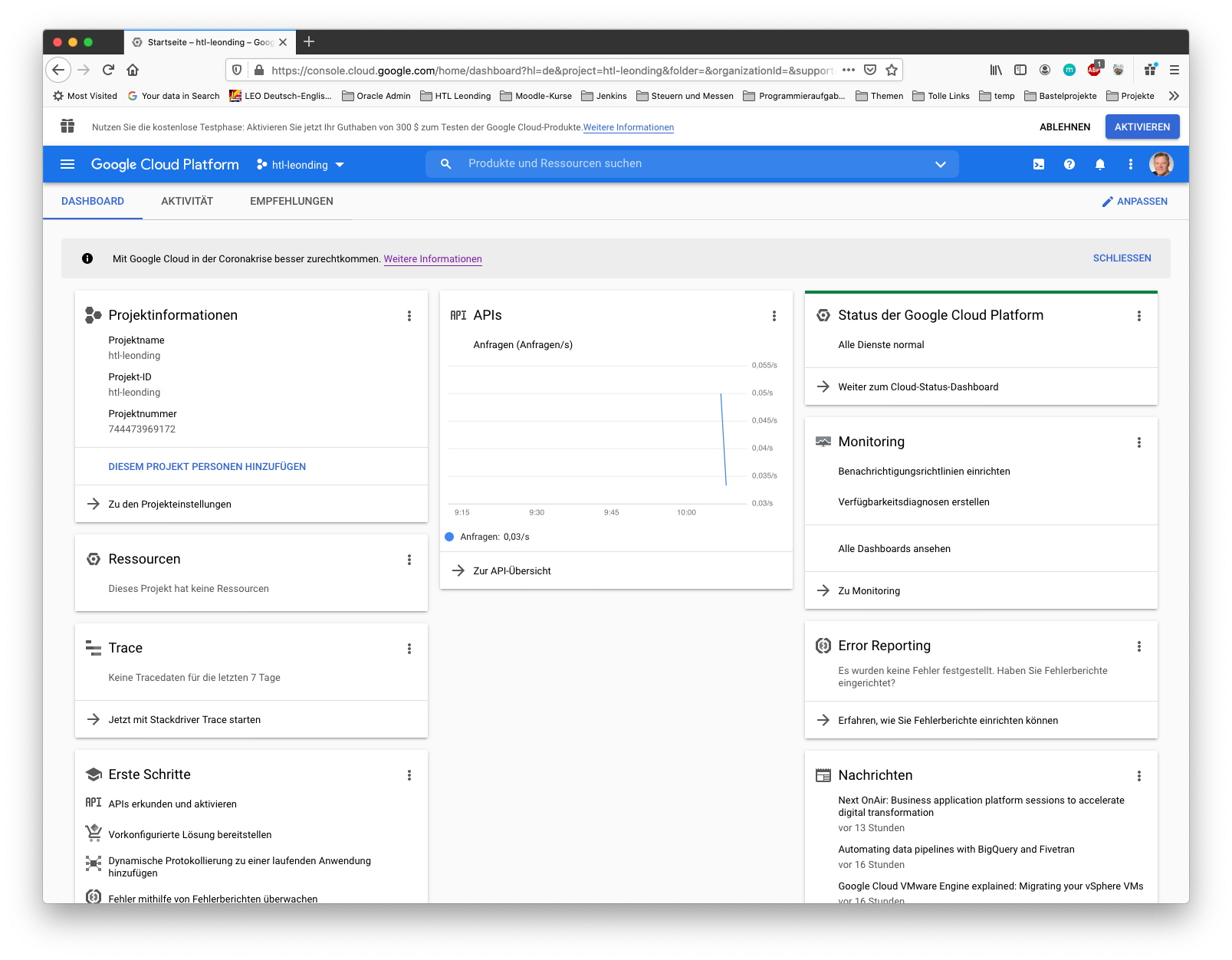The height and width of the screenshot is (960, 1232).
Task: Click ABLEHNEN to decline the trial
Action: coord(1065,127)
